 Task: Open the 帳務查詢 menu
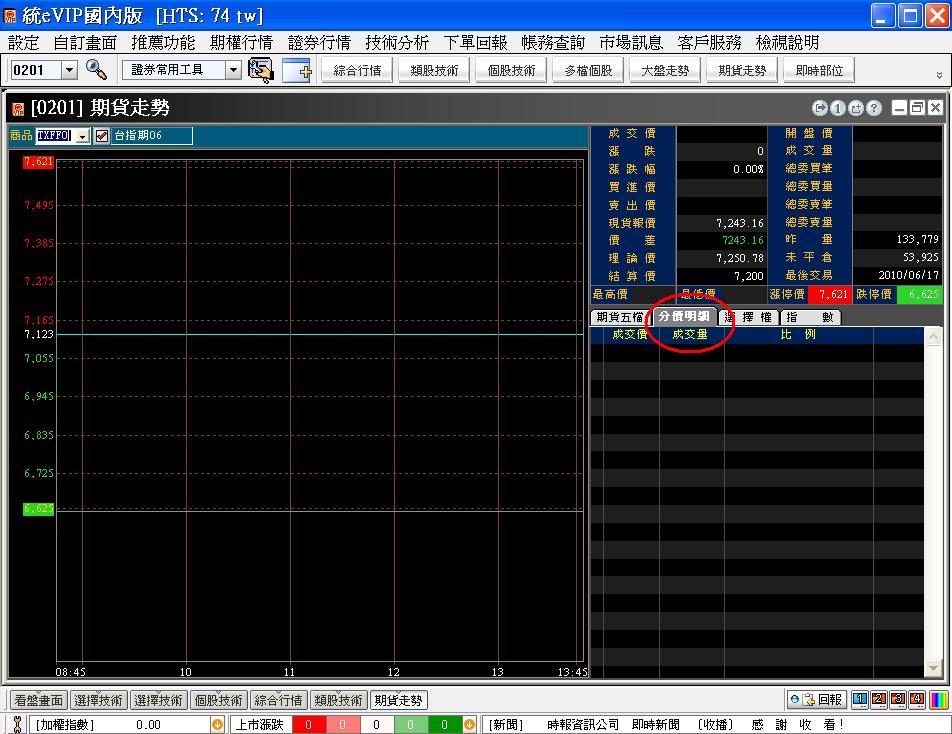[553, 42]
